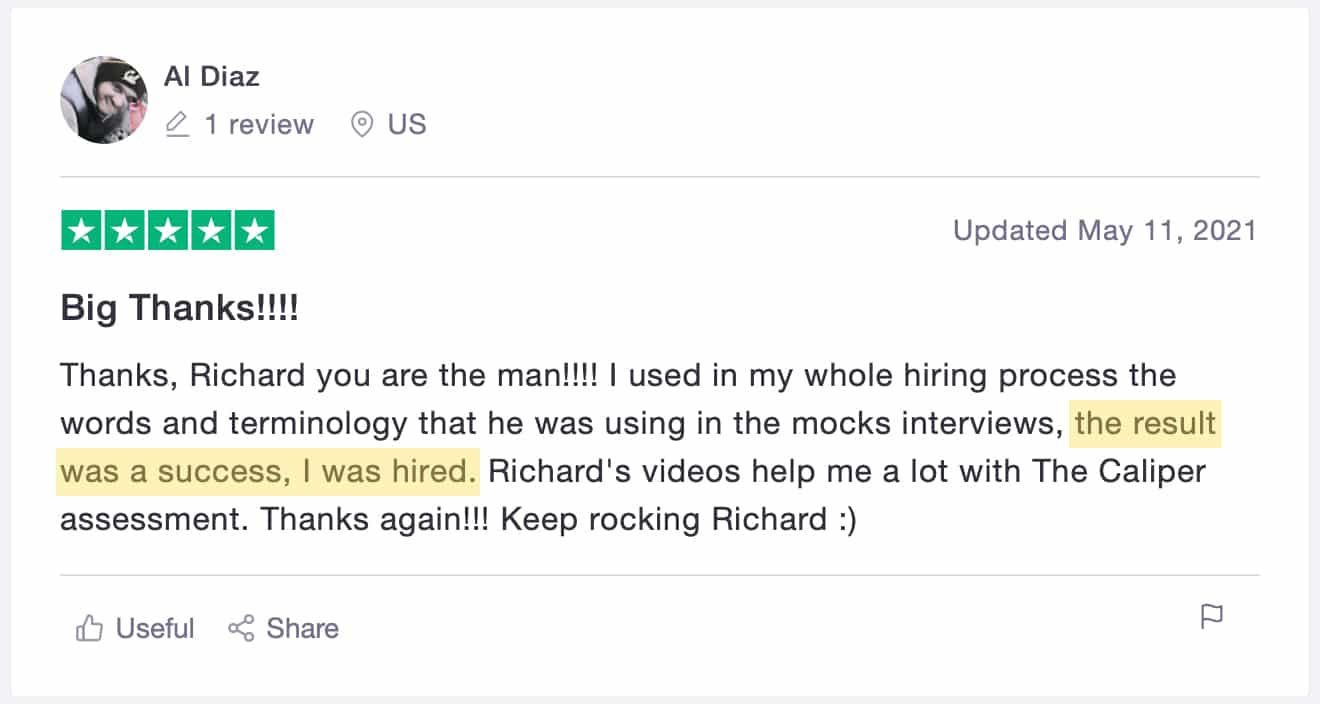Viewport: 1320px width, 704px height.
Task: Click the second green rating star
Action: (x=124, y=231)
